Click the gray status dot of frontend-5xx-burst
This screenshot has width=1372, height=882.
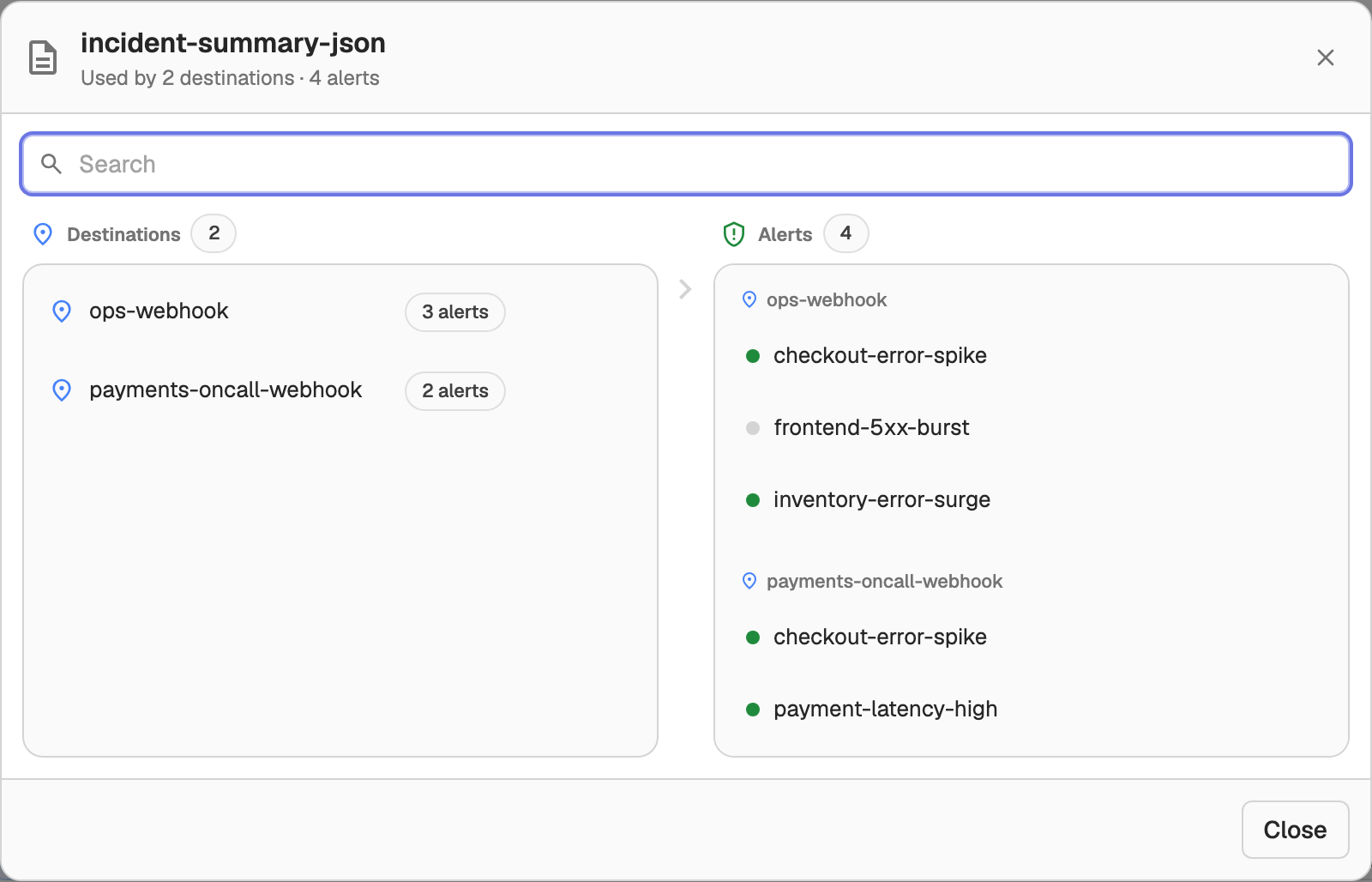click(x=753, y=428)
